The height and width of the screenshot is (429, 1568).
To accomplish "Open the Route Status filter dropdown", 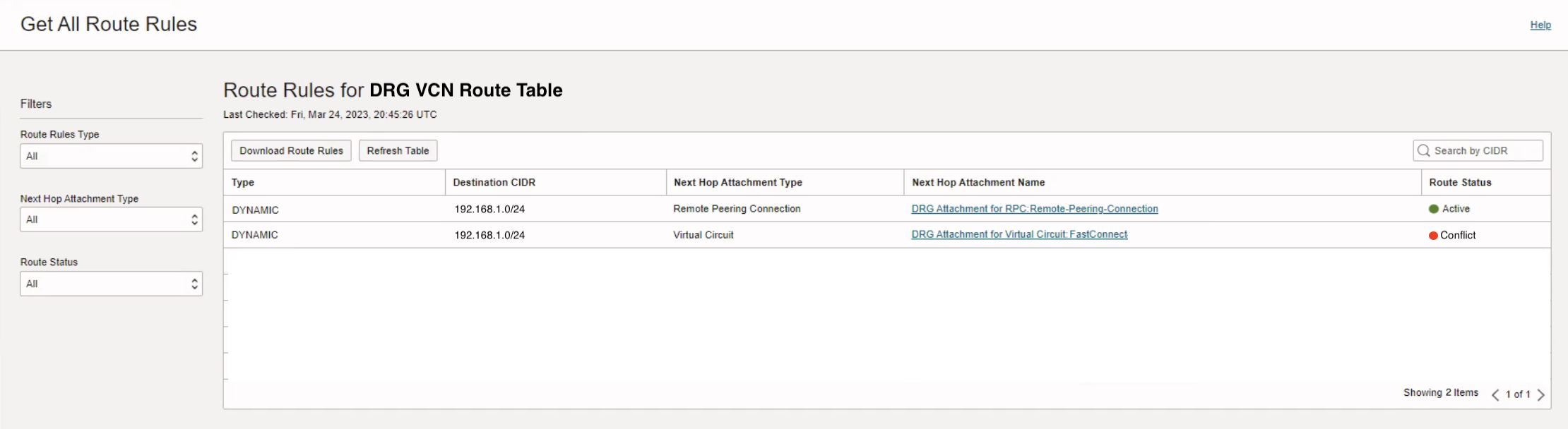I will 111,283.
